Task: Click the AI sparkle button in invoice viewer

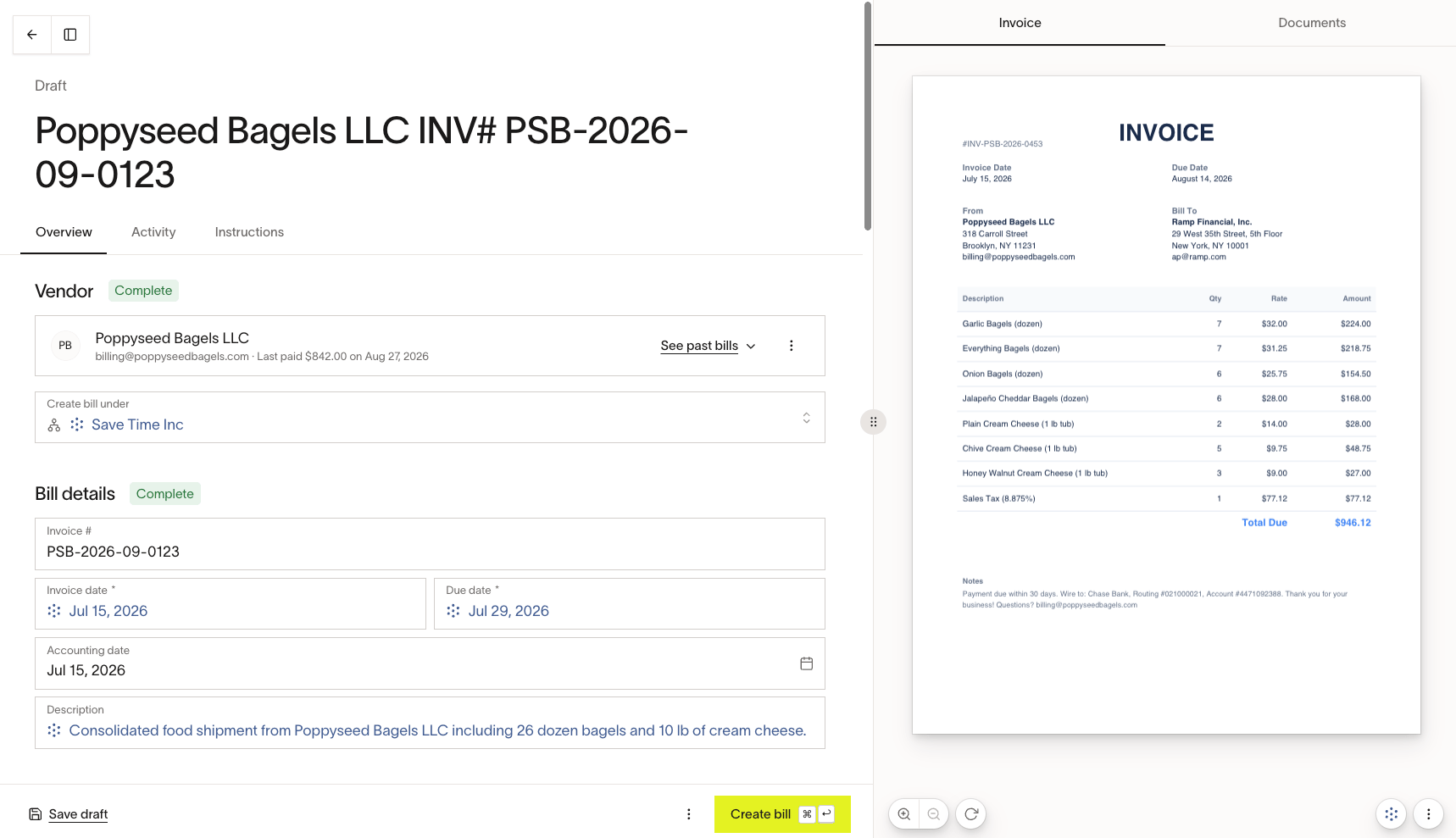Action: coord(1392,814)
